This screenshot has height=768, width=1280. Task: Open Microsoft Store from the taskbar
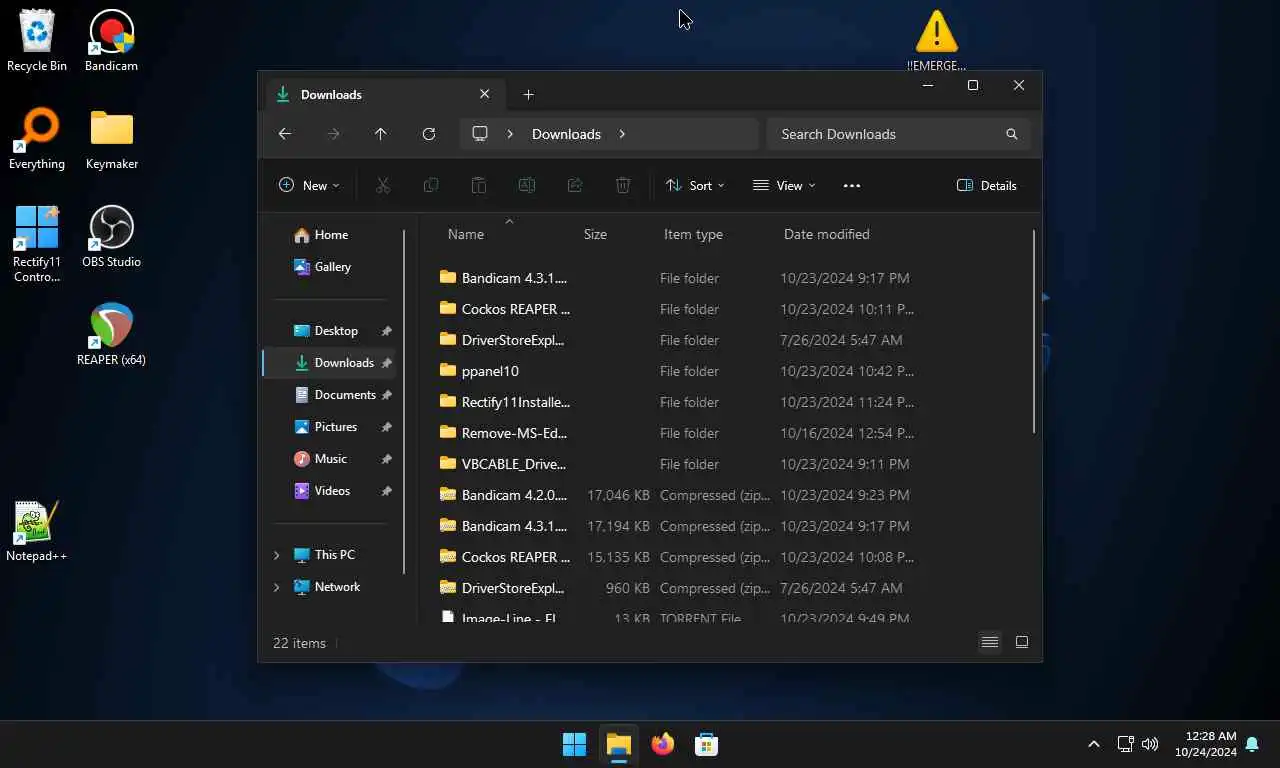coord(706,744)
